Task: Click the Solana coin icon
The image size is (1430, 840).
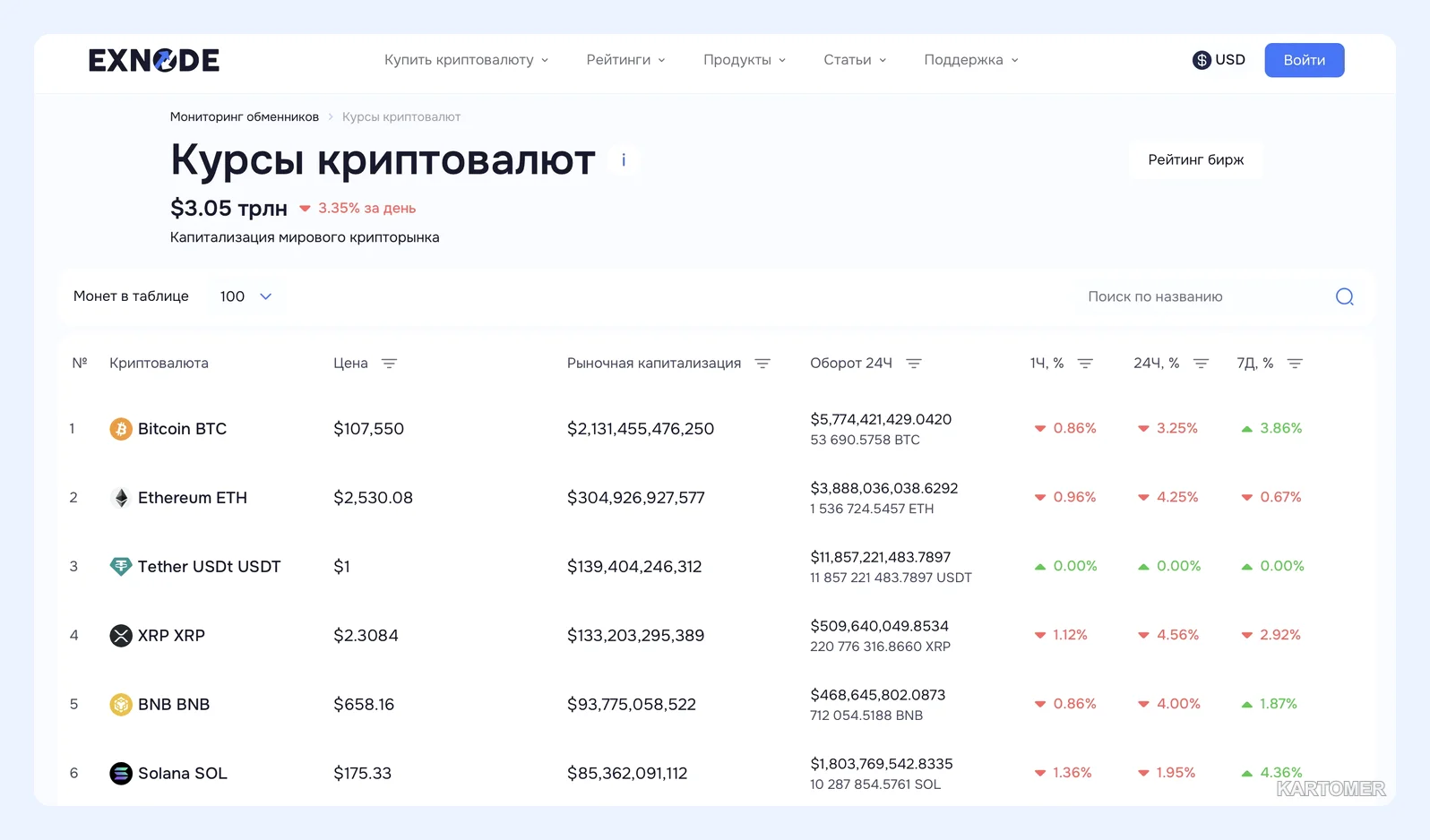Action: pyautogui.click(x=121, y=774)
